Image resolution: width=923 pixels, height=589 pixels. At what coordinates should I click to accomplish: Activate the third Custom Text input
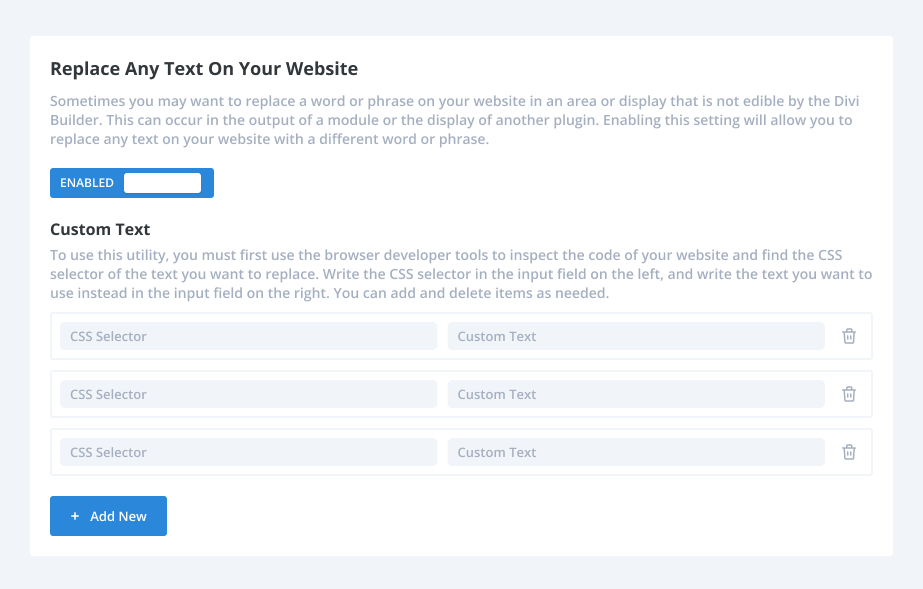(636, 452)
